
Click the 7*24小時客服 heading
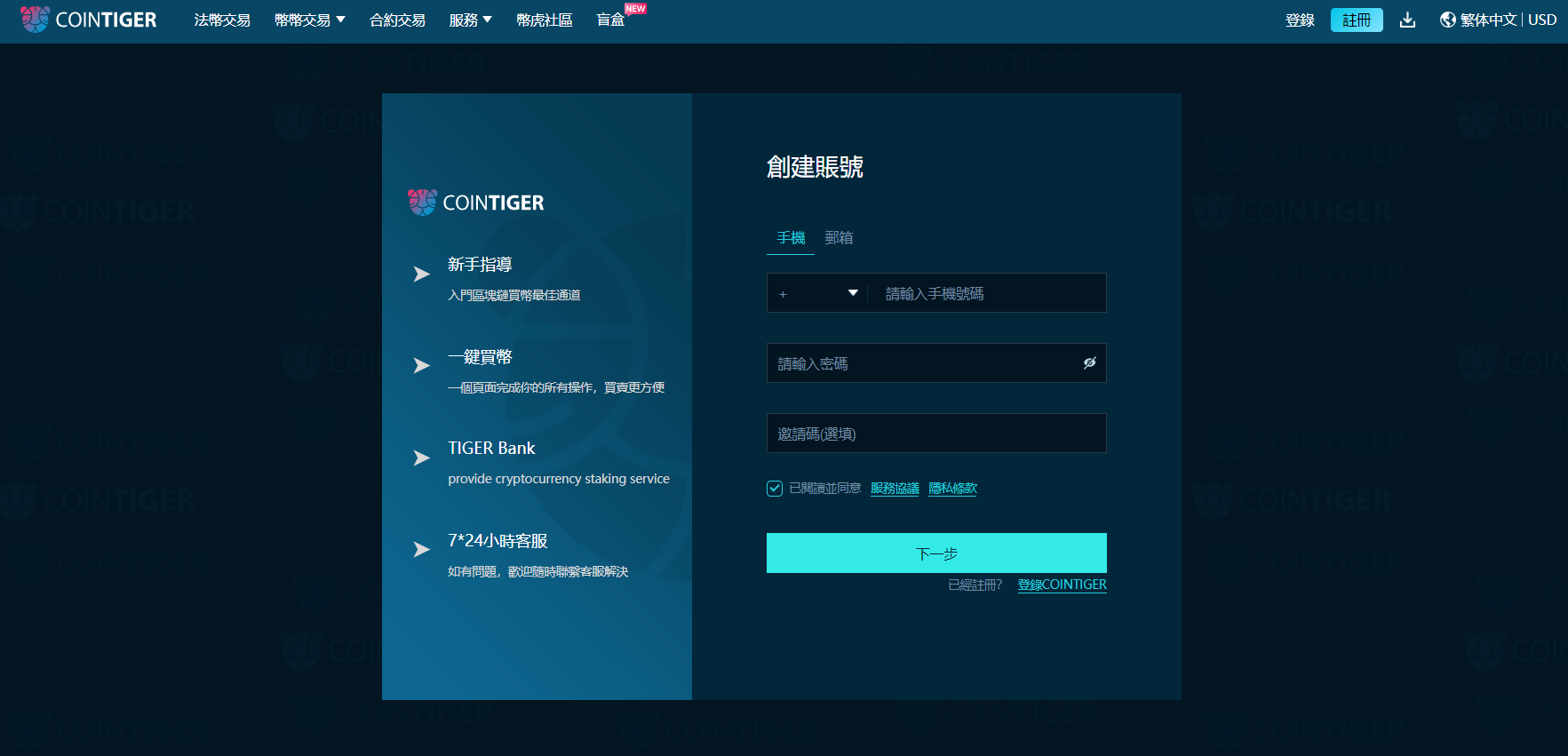pyautogui.click(x=497, y=541)
